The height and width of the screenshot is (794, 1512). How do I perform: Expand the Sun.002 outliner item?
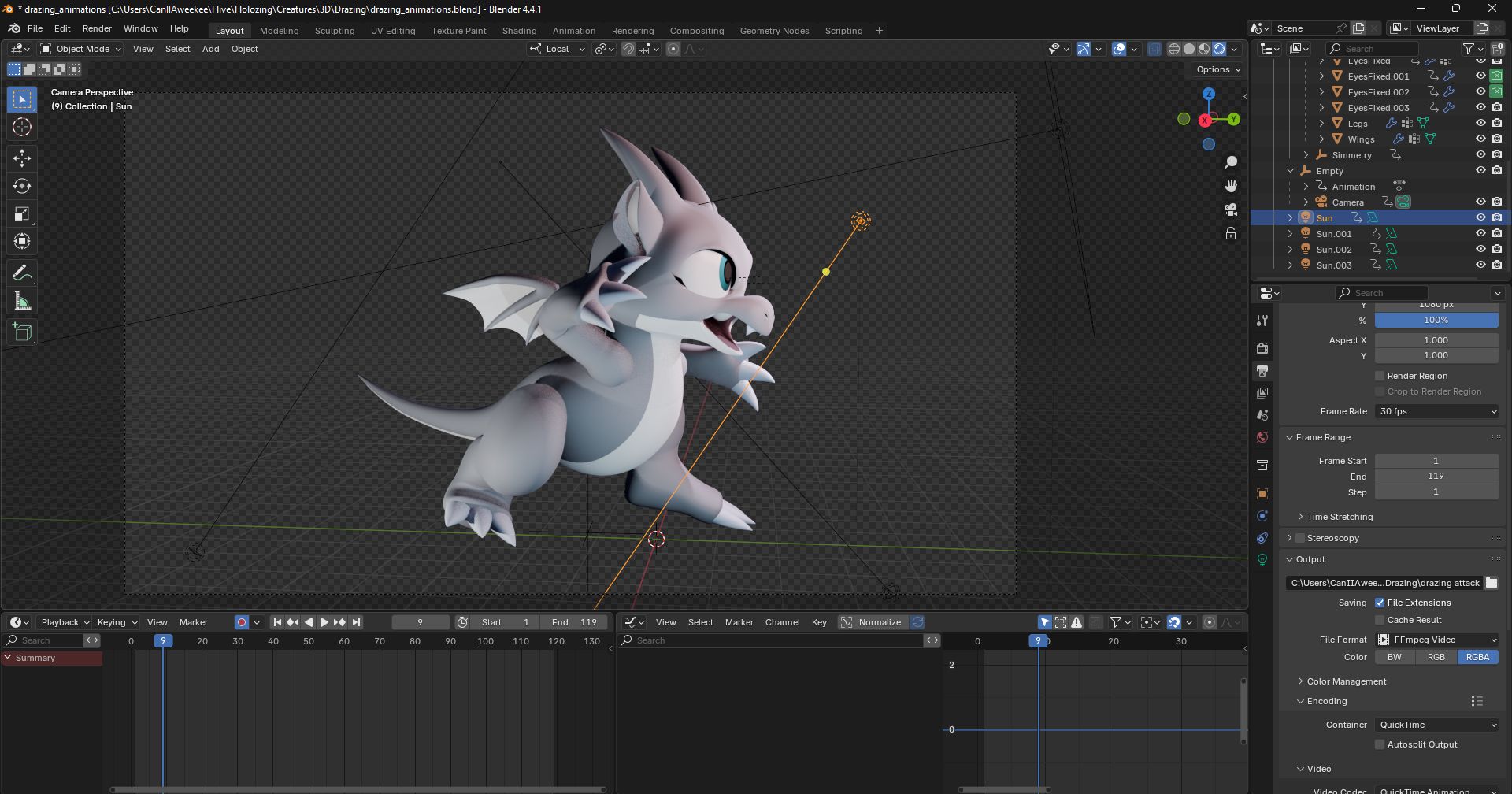(x=1290, y=250)
